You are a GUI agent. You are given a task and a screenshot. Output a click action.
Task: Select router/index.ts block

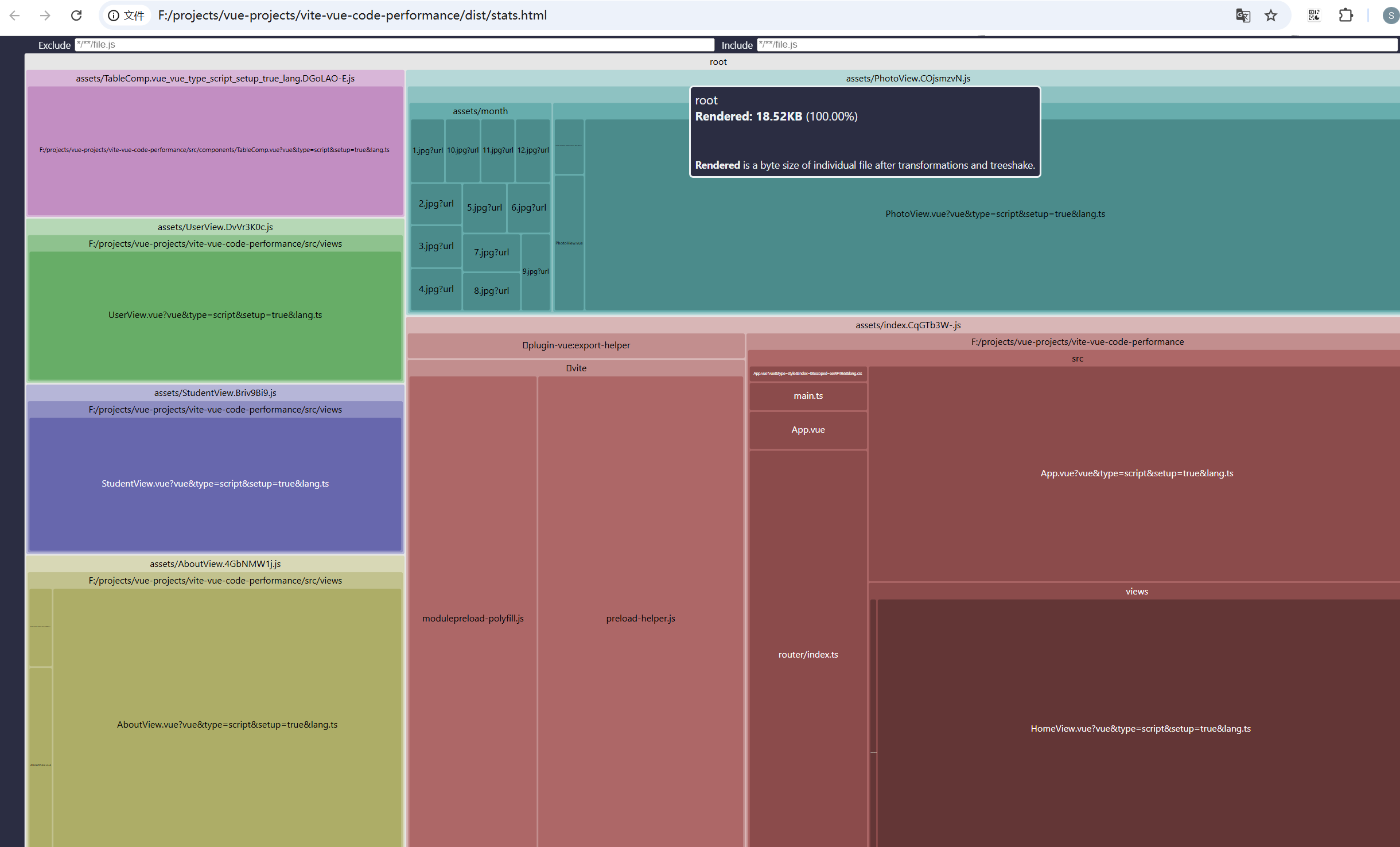coord(808,655)
